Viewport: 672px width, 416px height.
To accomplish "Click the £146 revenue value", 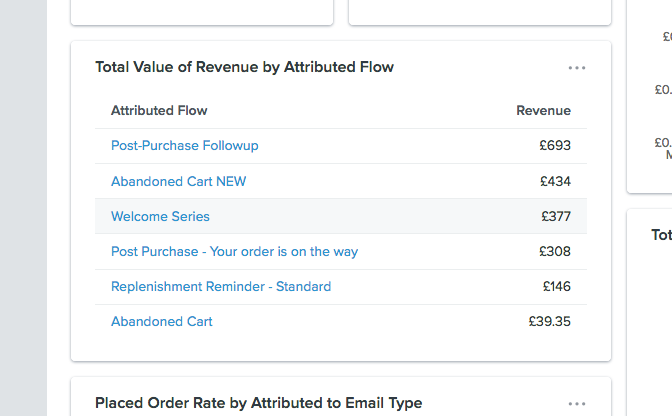I will [x=556, y=286].
